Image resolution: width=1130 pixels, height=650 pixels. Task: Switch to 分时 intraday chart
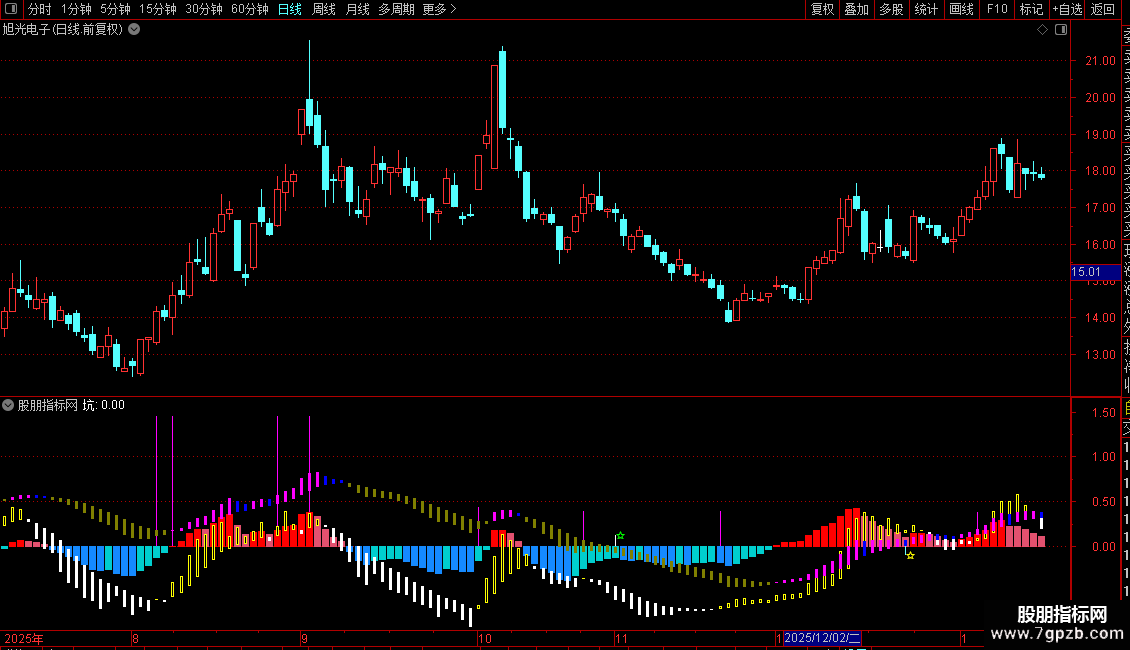point(40,9)
